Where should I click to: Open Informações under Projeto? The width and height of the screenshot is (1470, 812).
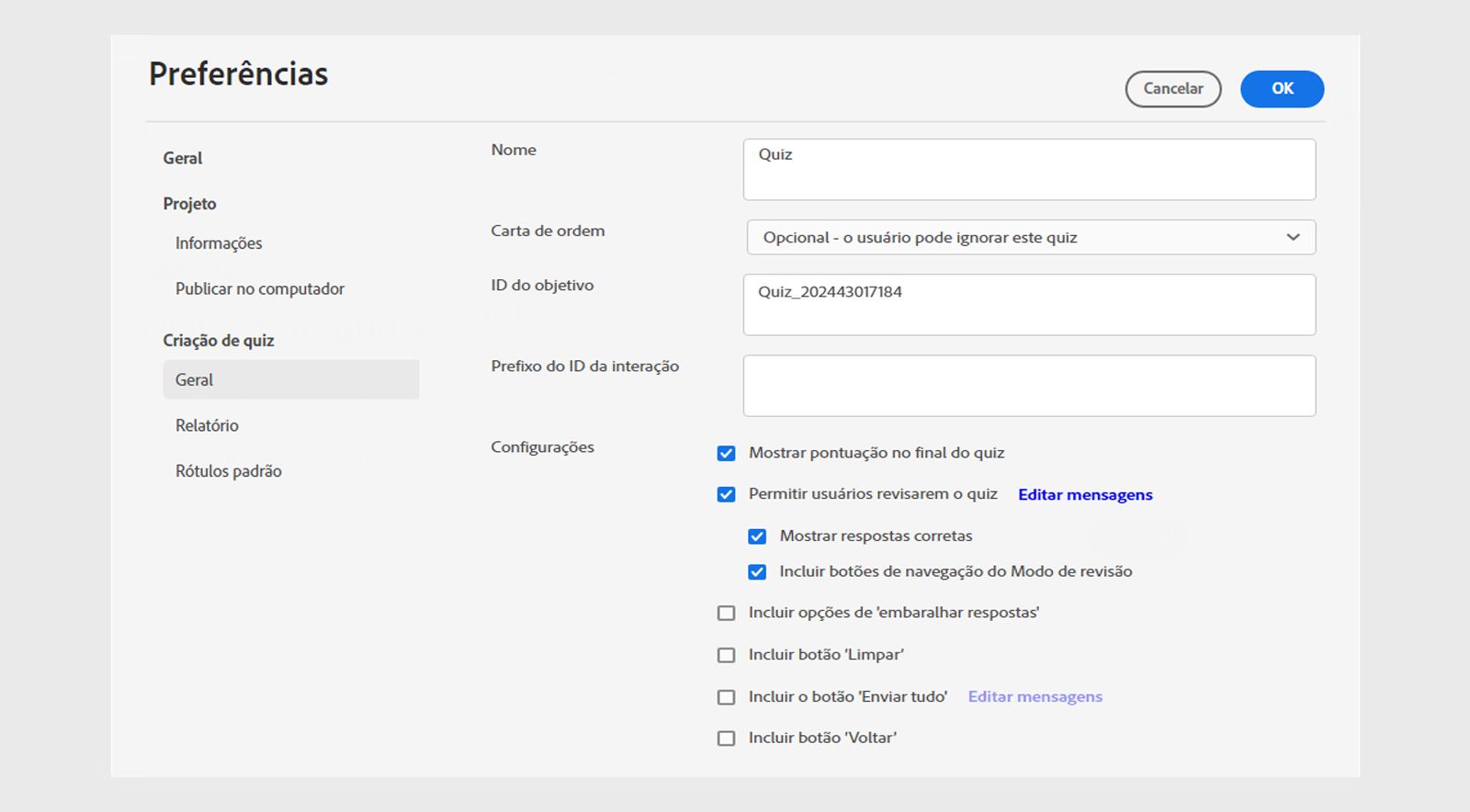point(219,243)
